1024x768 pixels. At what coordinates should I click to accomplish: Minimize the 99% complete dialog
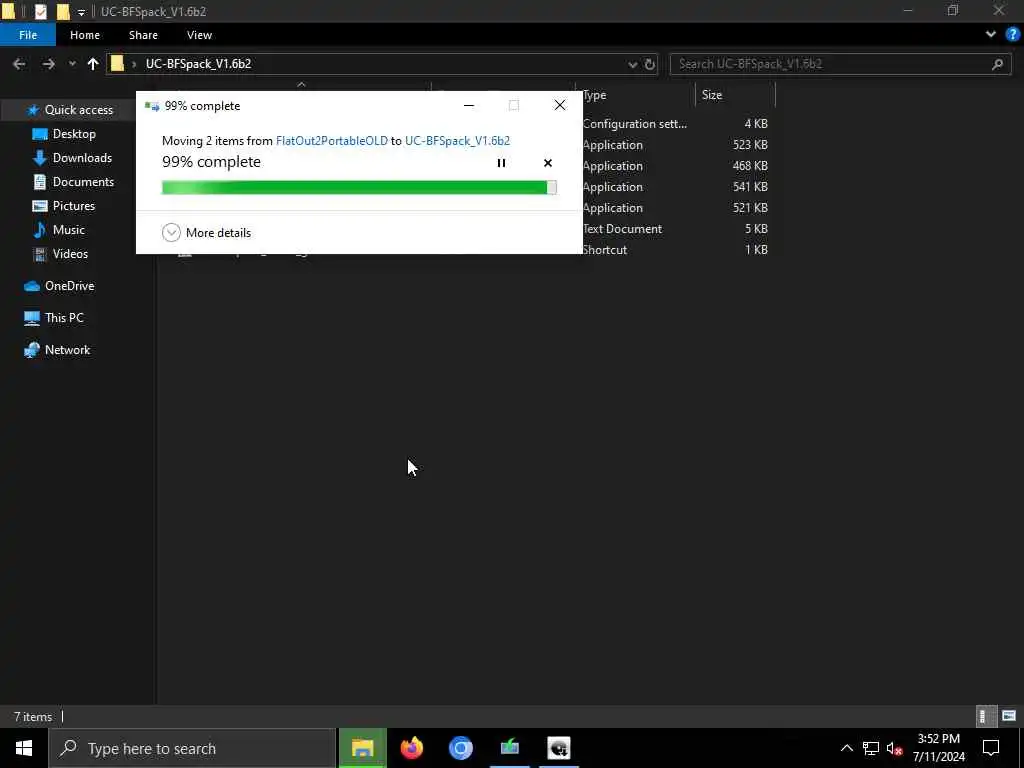(468, 105)
